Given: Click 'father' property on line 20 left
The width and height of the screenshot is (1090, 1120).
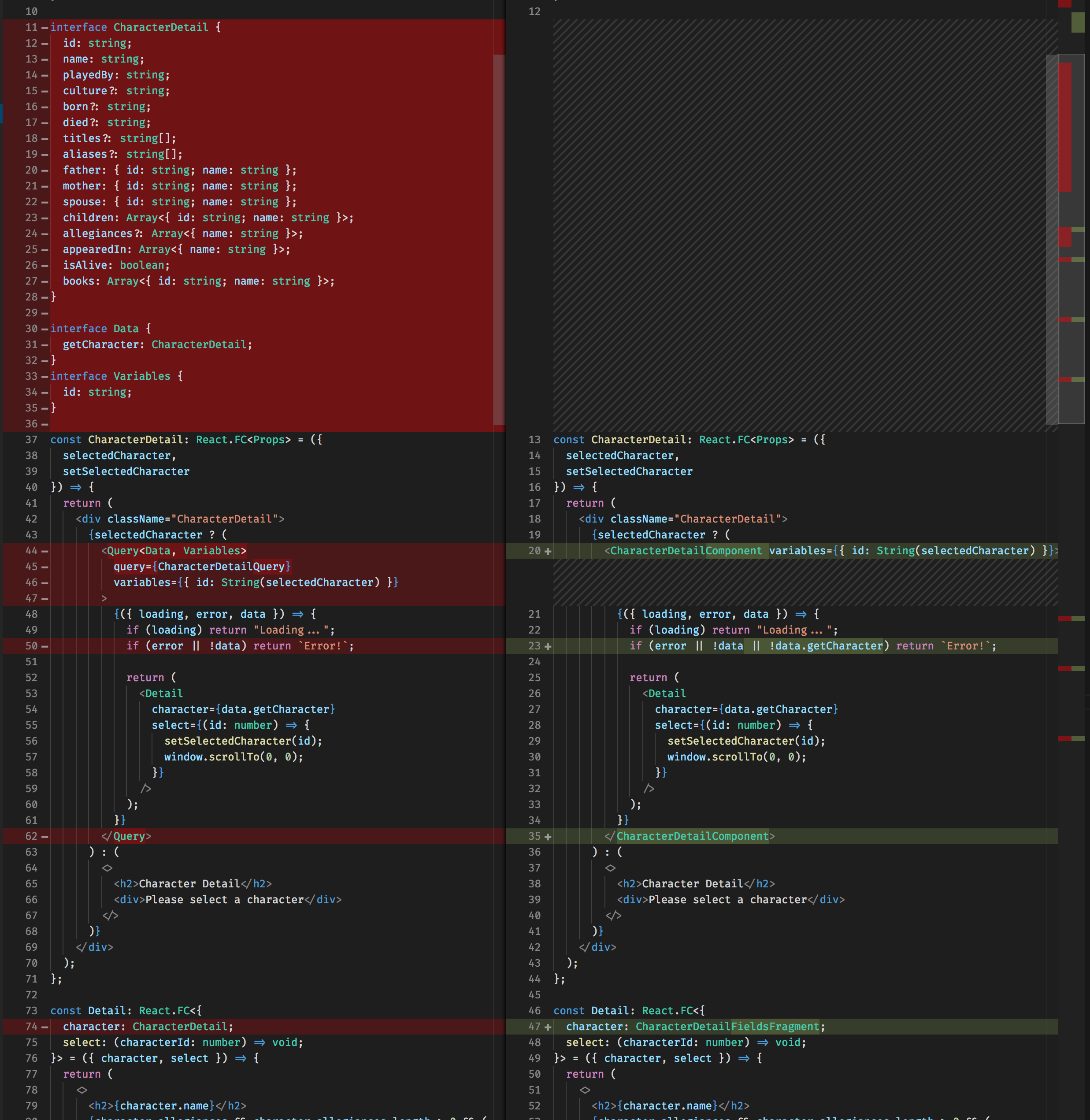Looking at the screenshot, I should [82, 170].
